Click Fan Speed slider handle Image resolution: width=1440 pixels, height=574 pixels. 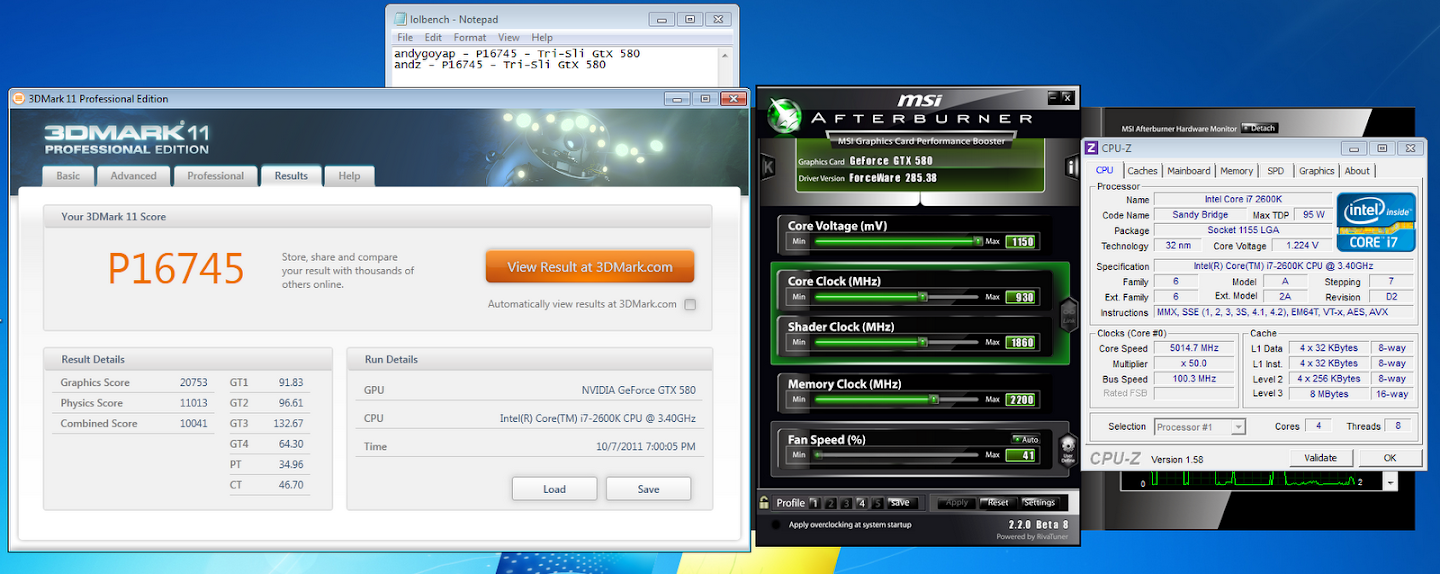point(817,455)
